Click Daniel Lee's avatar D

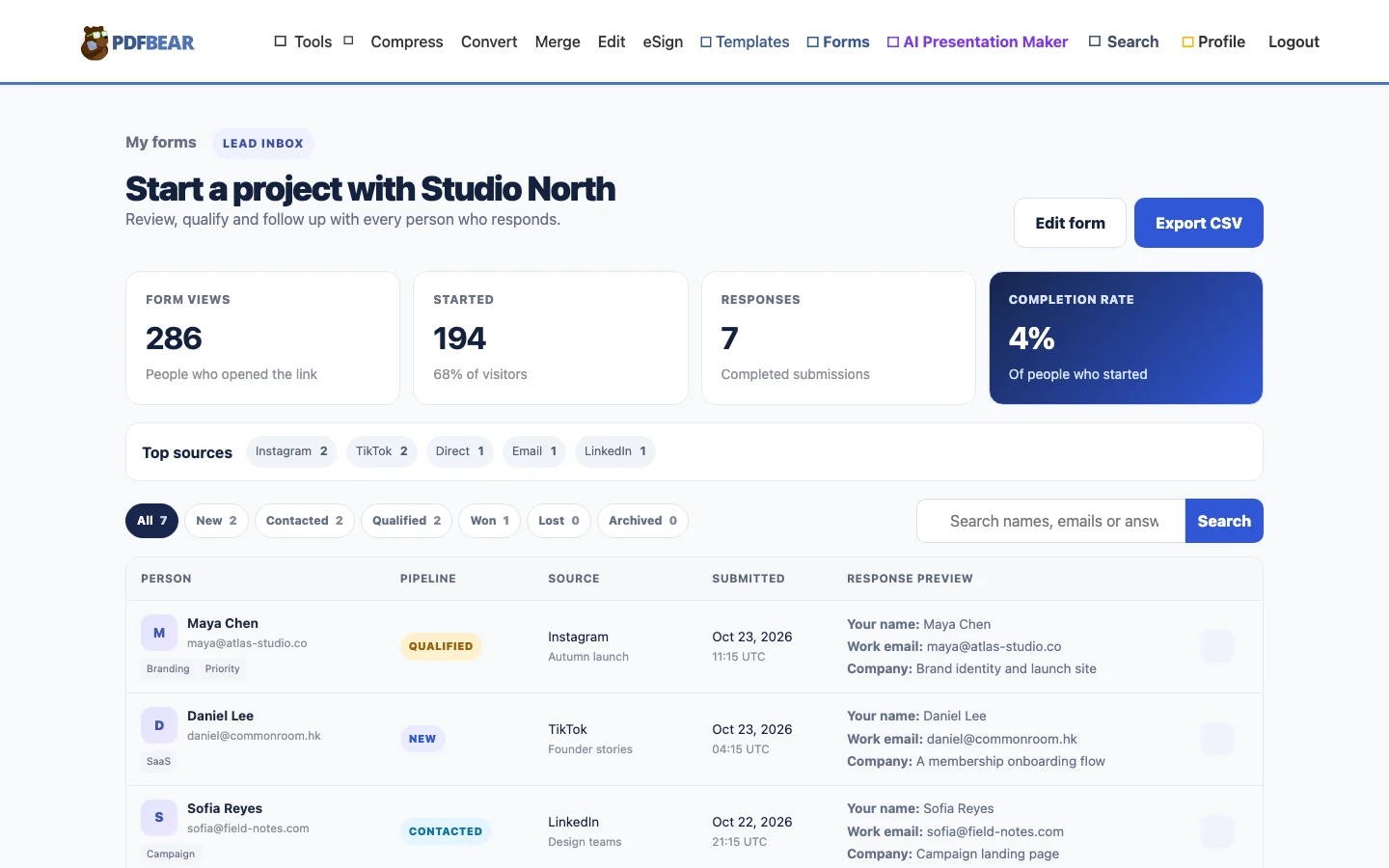click(159, 725)
